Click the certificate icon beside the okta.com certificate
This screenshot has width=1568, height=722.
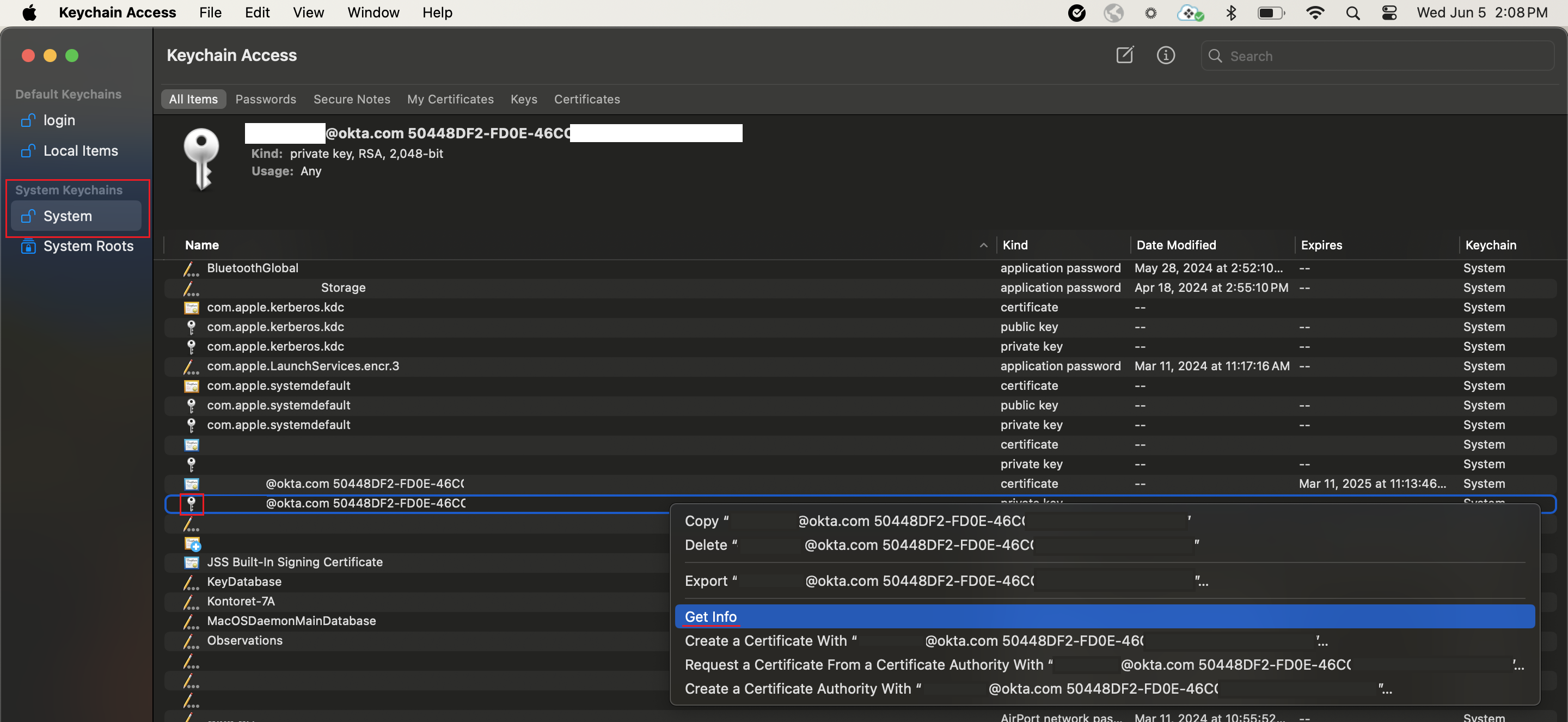click(192, 484)
